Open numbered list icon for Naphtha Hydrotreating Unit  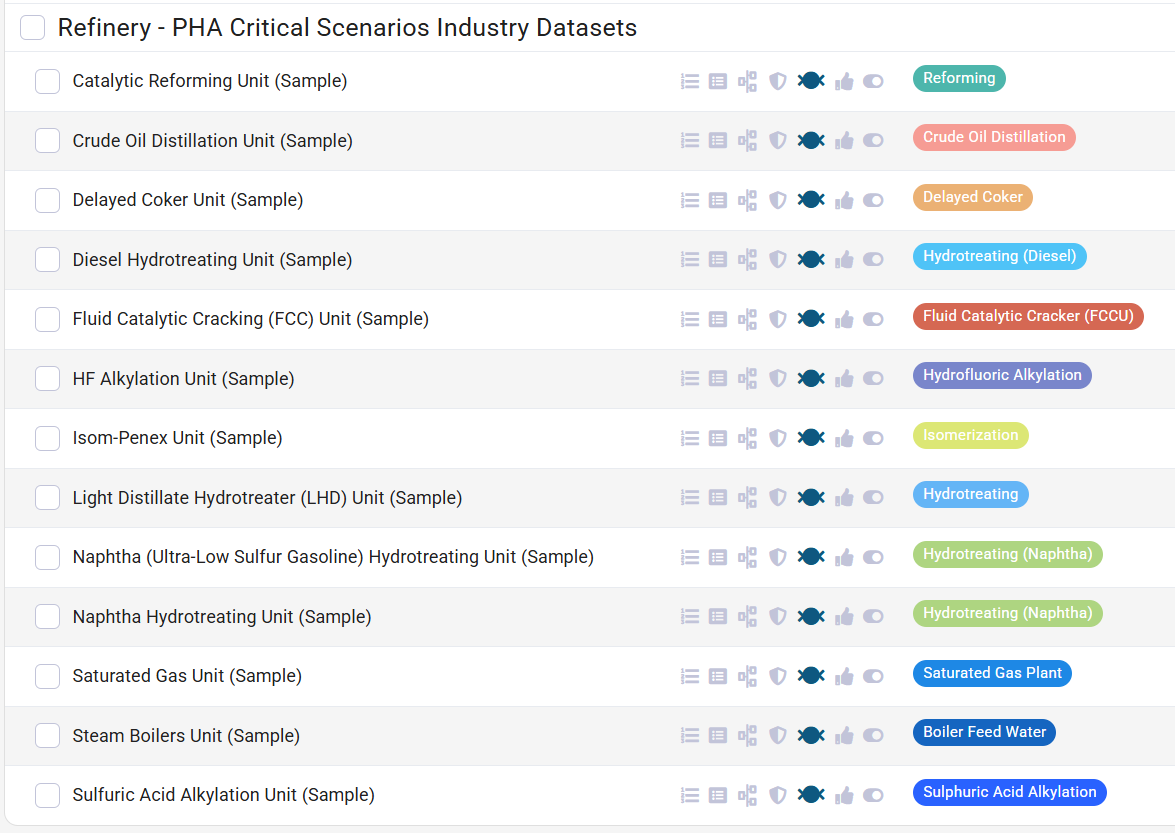690,616
